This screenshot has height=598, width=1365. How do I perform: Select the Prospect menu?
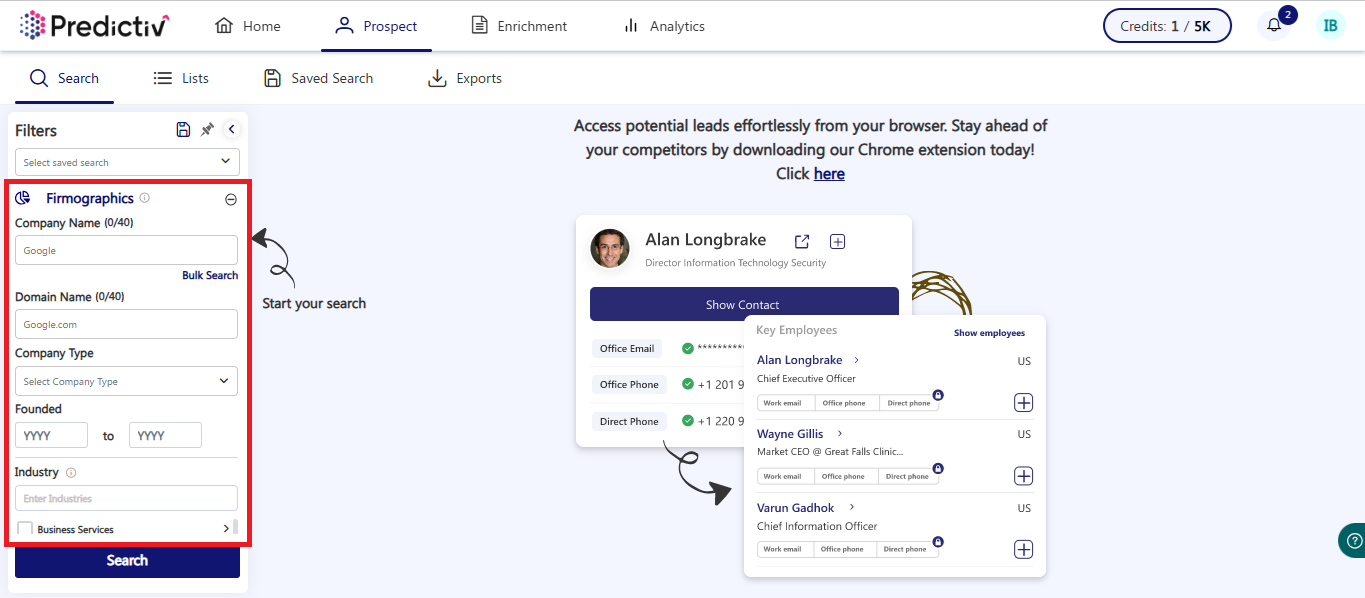pyautogui.click(x=377, y=26)
